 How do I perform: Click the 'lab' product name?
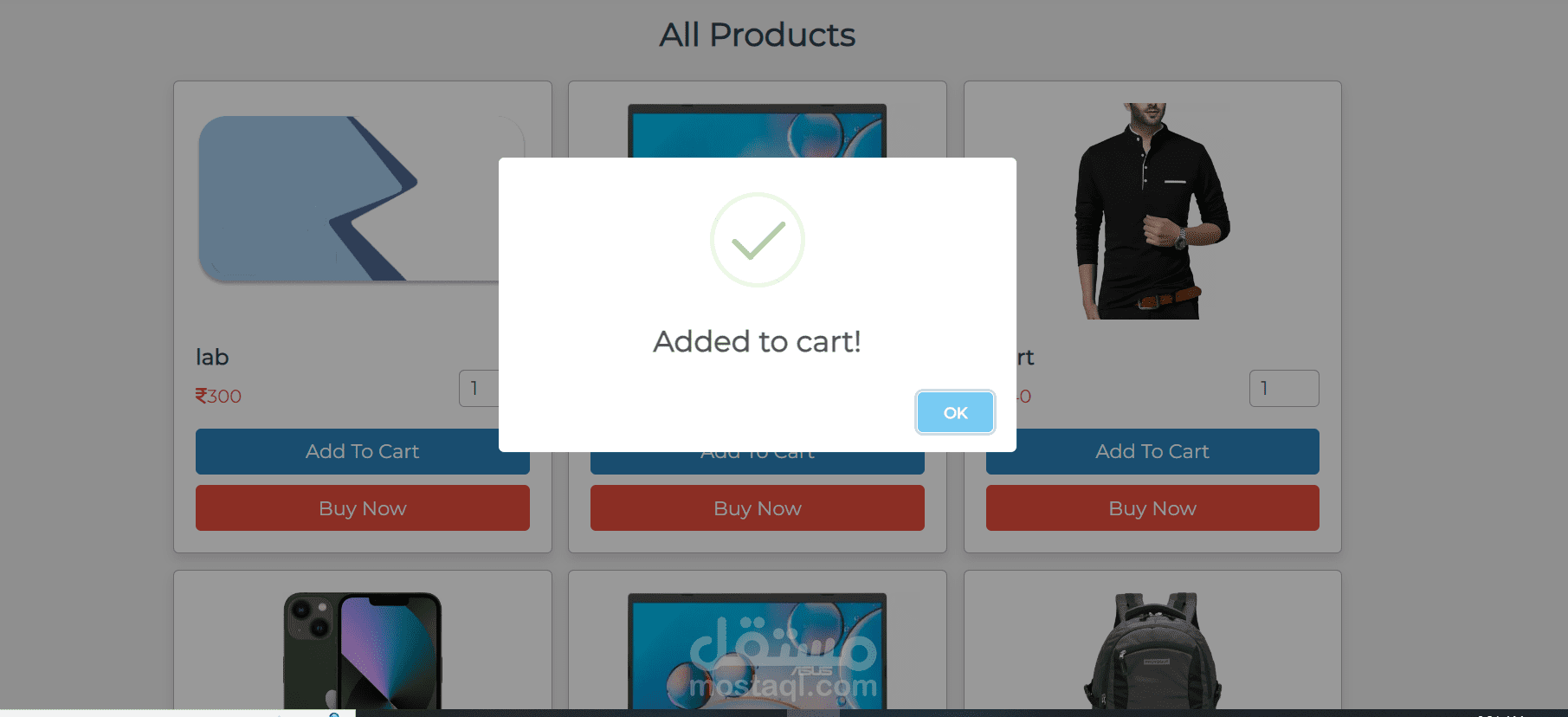pos(212,358)
